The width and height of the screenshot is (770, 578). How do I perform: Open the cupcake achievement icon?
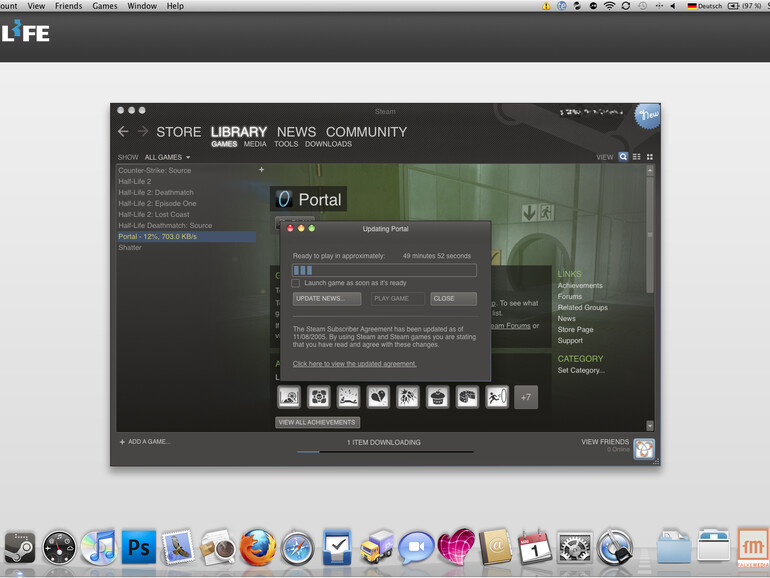coord(438,397)
